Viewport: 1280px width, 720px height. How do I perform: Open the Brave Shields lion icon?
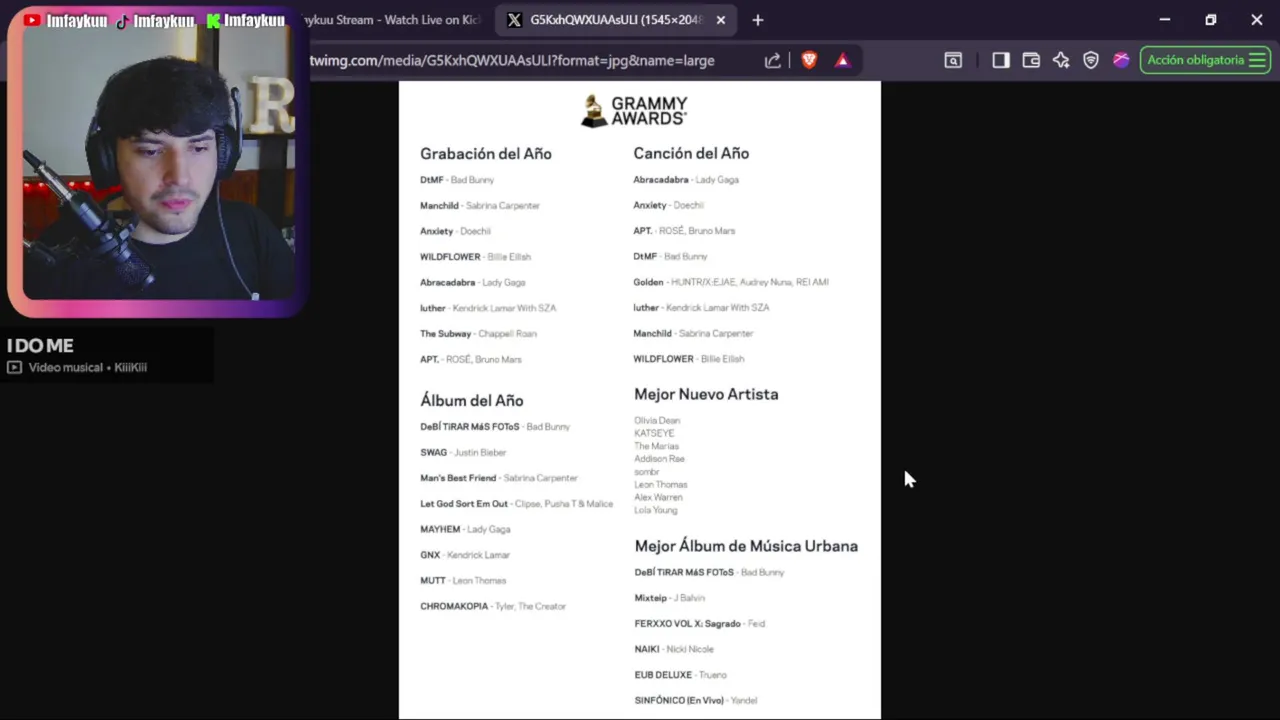click(x=809, y=60)
